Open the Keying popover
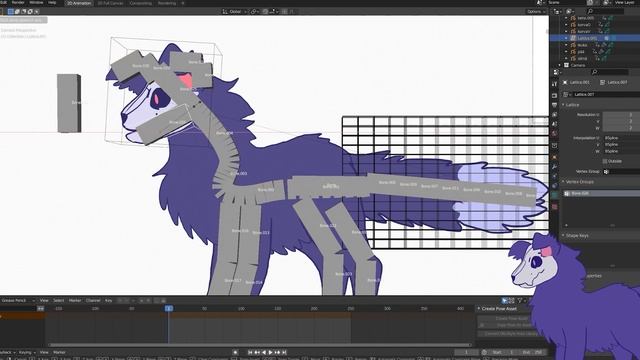640x360 pixels. pyautogui.click(x=26, y=352)
